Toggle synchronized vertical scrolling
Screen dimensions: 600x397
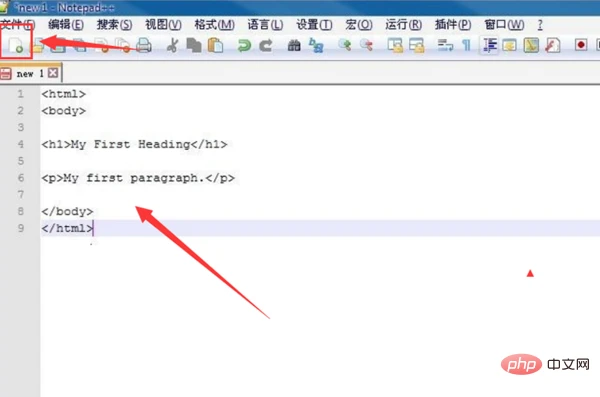tap(395, 46)
